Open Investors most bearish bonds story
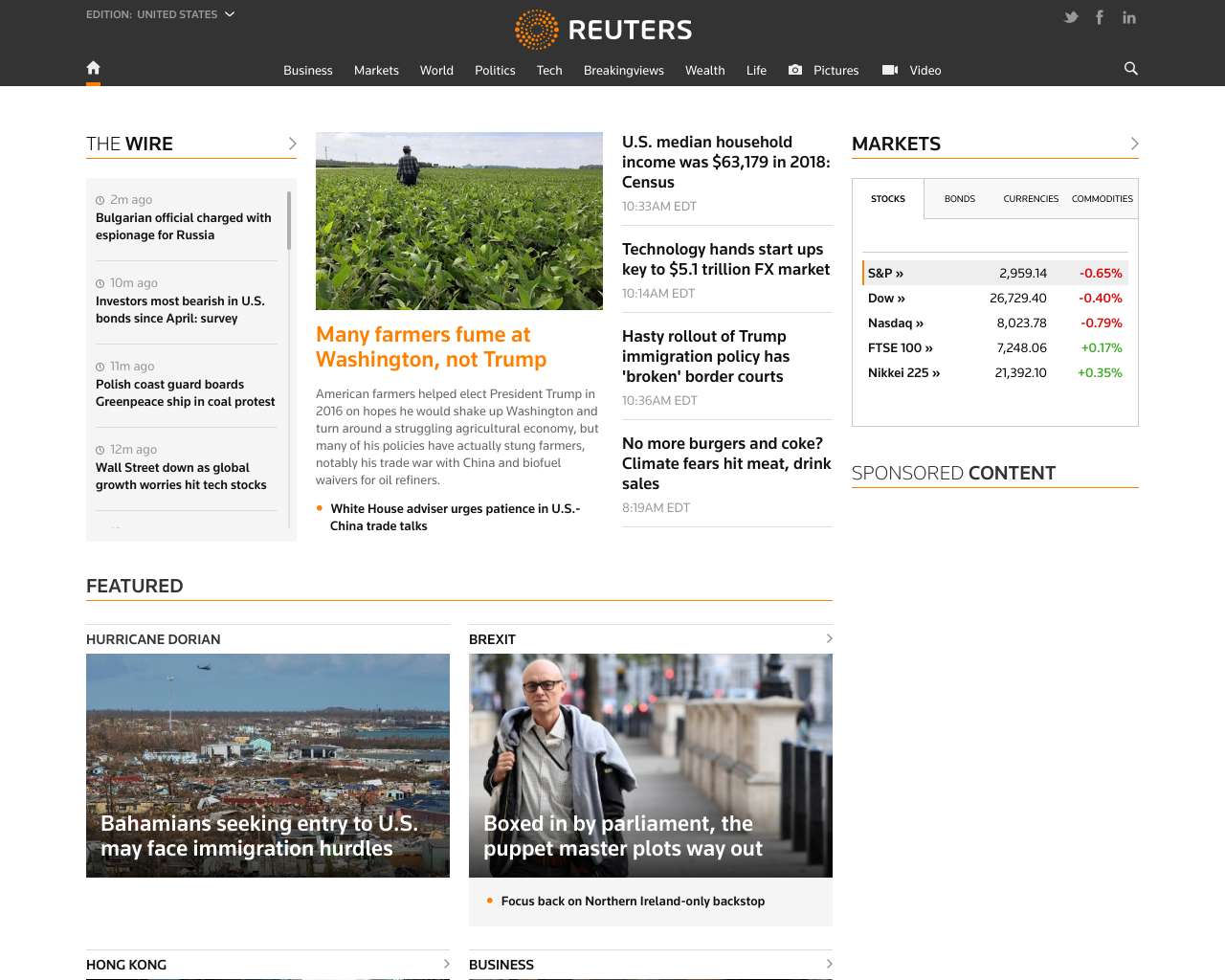The height and width of the screenshot is (980, 1225). tap(180, 310)
